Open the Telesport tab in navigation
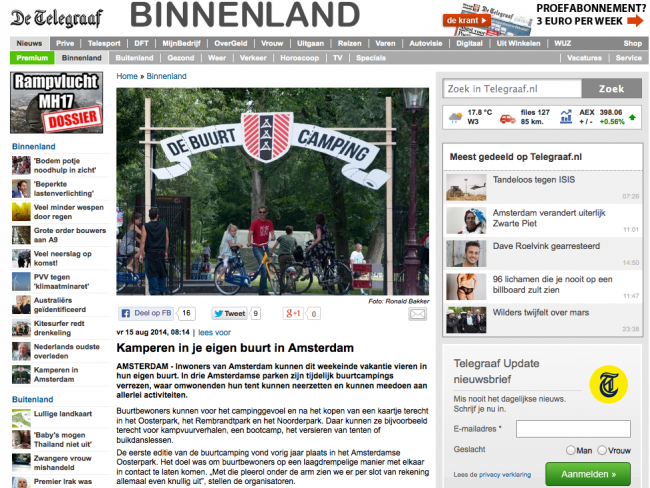 pyautogui.click(x=103, y=44)
